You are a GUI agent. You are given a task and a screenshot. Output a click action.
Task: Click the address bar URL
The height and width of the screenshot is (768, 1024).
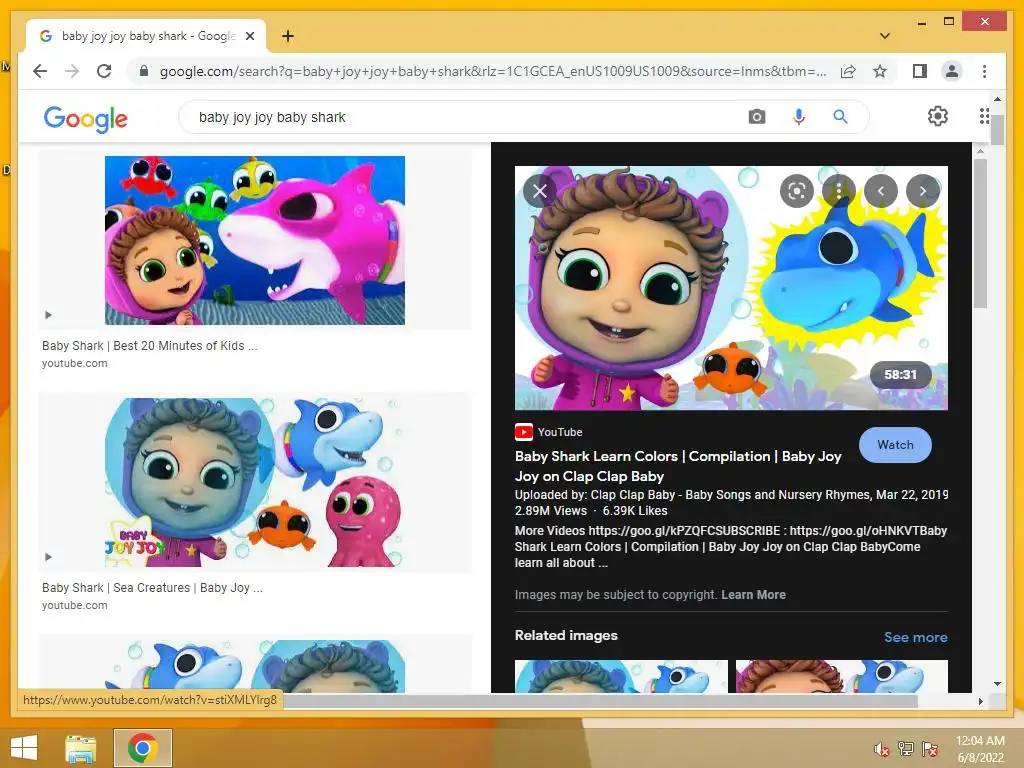point(493,71)
